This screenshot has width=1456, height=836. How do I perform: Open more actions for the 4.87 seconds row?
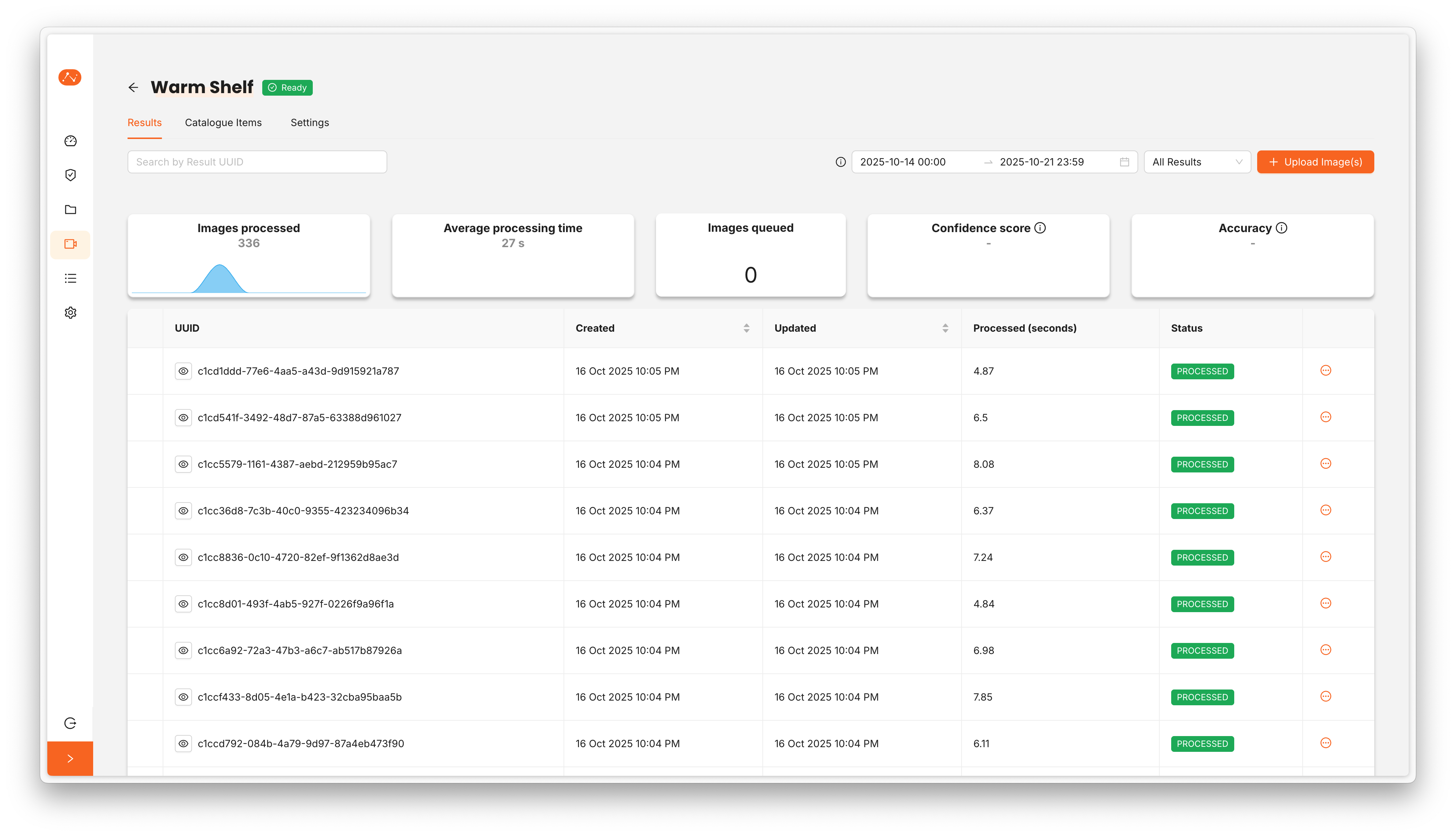[x=1326, y=370]
